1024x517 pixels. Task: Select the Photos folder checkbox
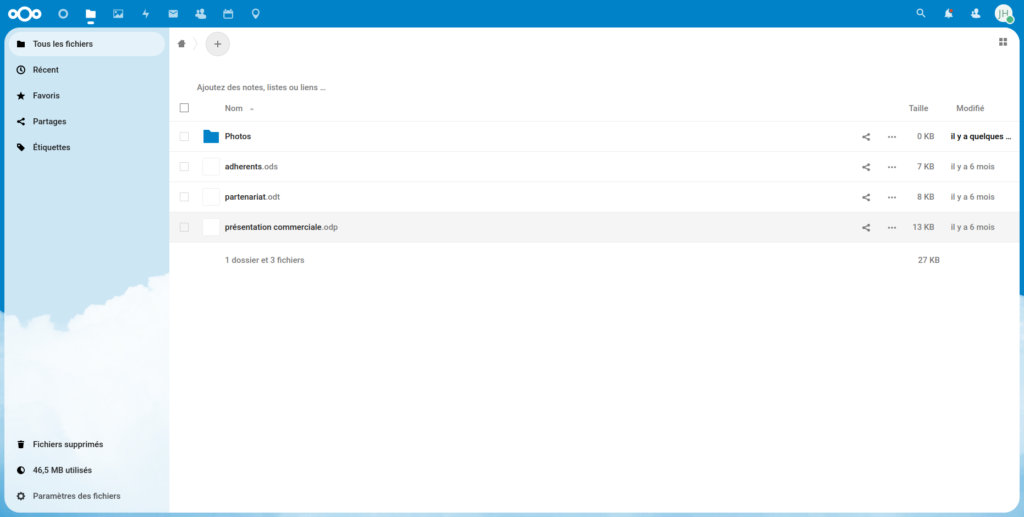[184, 136]
